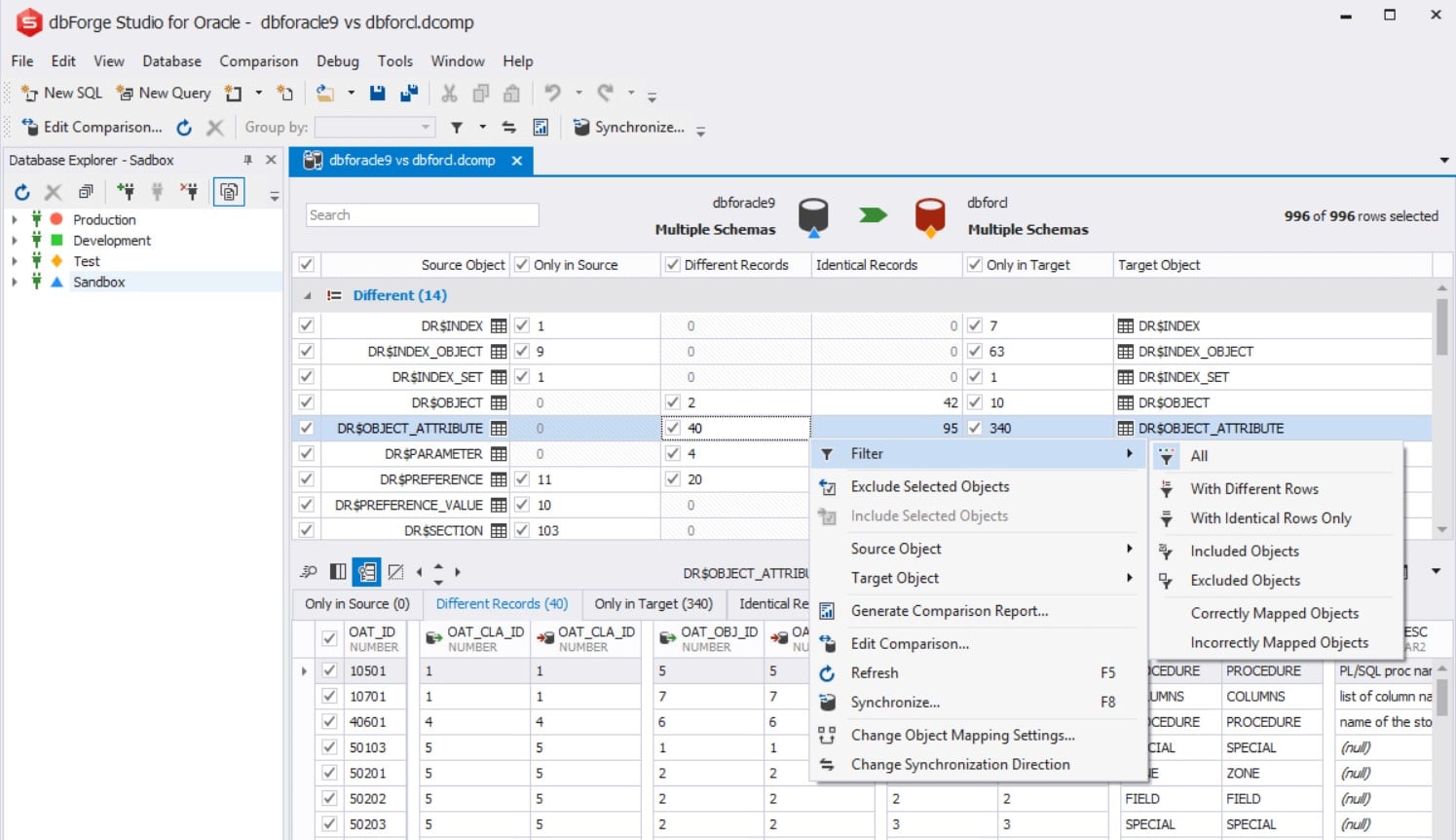Click the Target Object column header
This screenshot has height=840, width=1456.
[x=1272, y=264]
